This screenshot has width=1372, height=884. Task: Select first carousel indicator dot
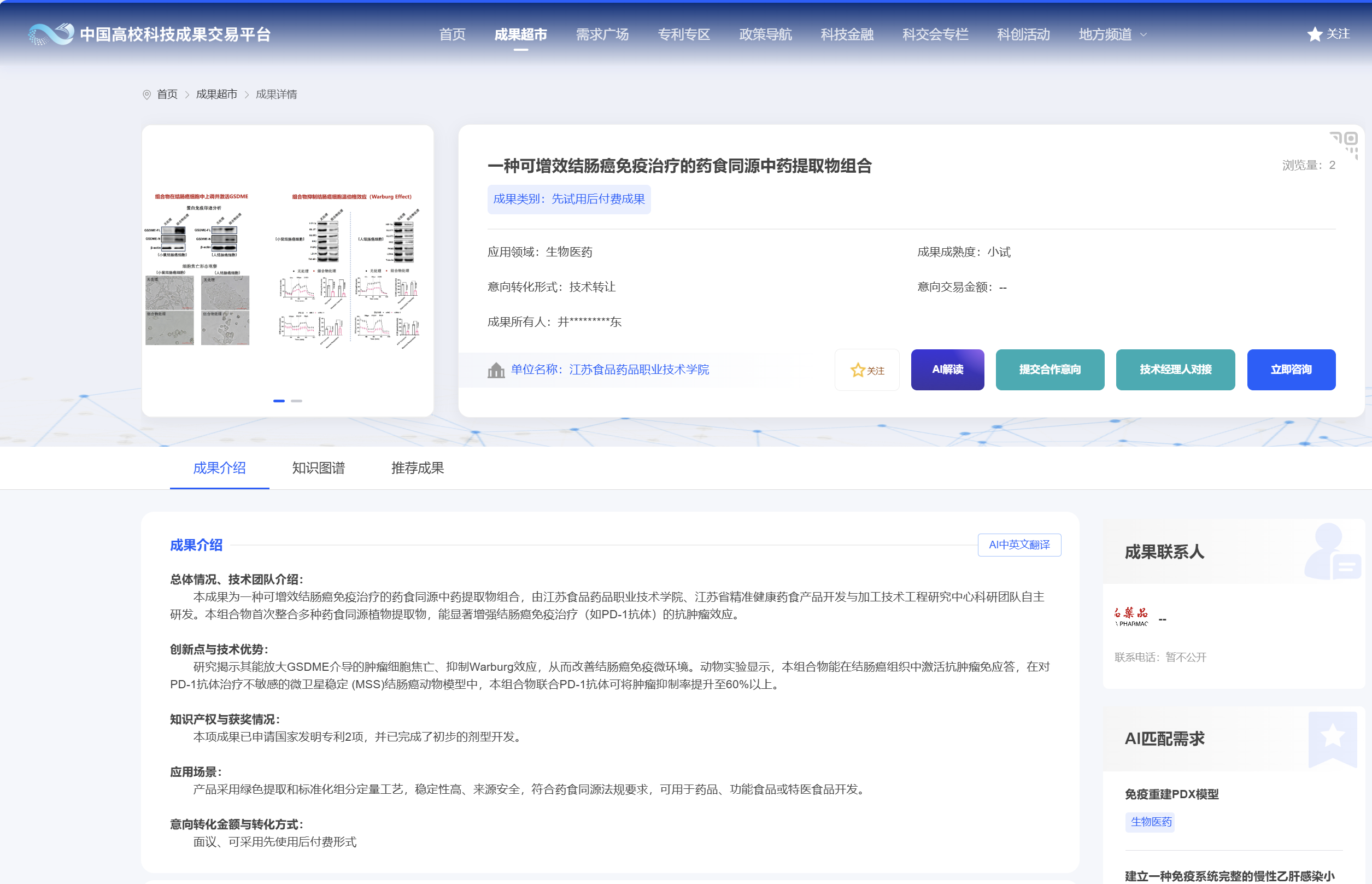click(x=279, y=401)
